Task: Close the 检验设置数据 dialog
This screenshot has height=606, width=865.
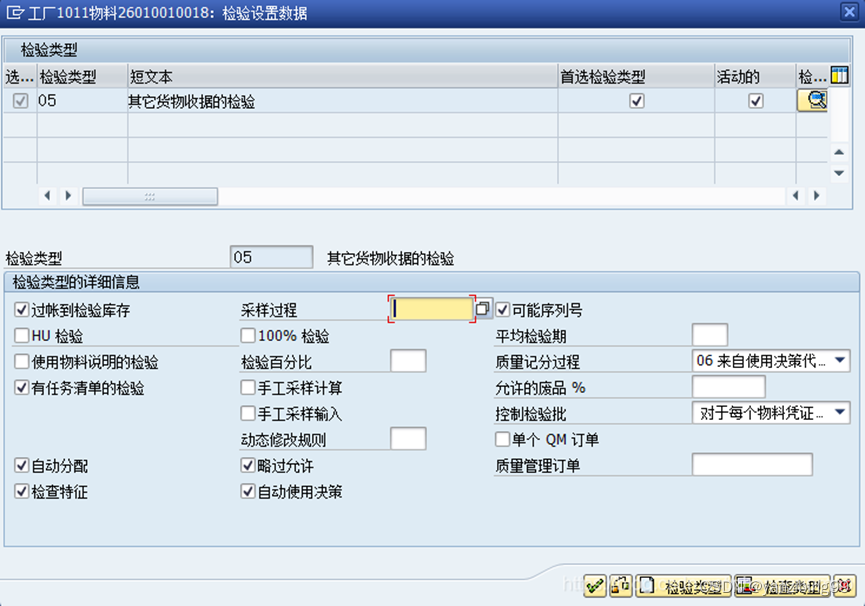Action: click(849, 12)
